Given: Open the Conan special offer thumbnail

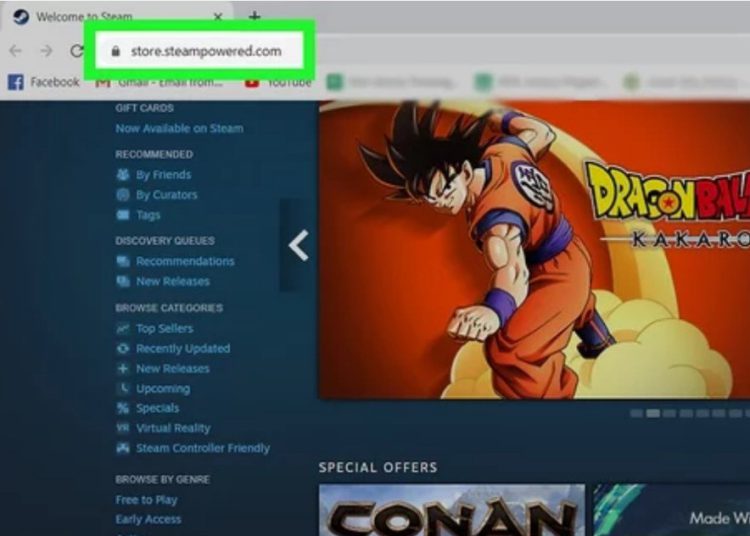Looking at the screenshot, I should click(x=451, y=510).
